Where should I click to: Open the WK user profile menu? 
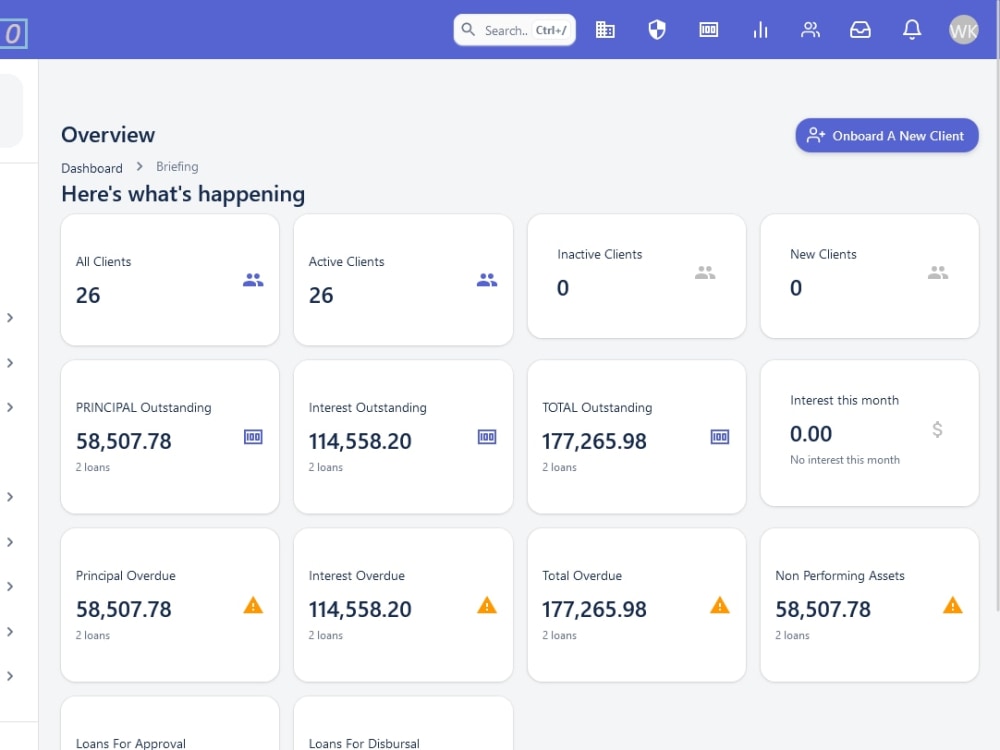(962, 29)
